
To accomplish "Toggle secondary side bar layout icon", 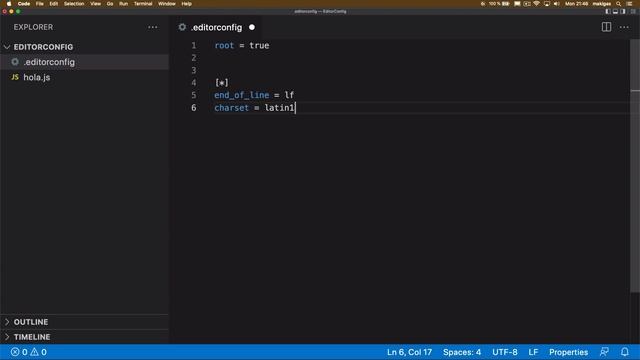I will [x=623, y=11].
